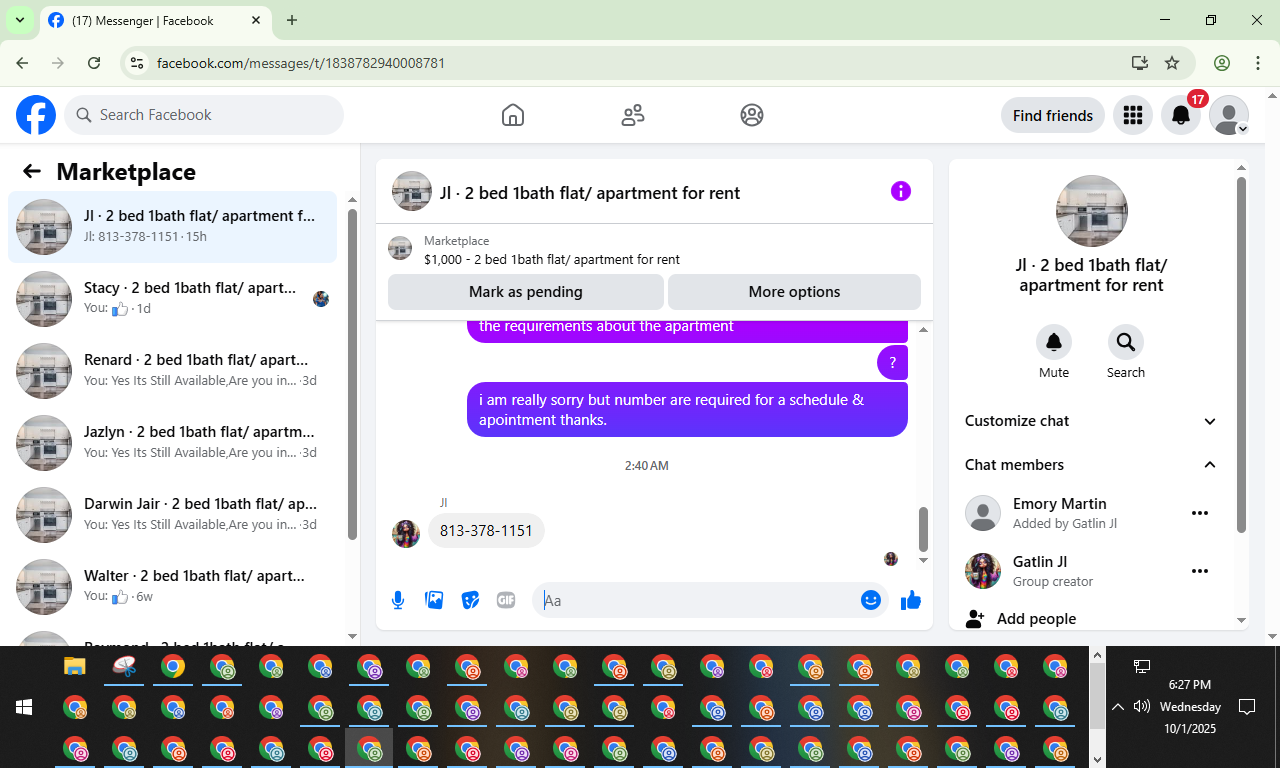Open the sticker picker icon

[x=470, y=600]
